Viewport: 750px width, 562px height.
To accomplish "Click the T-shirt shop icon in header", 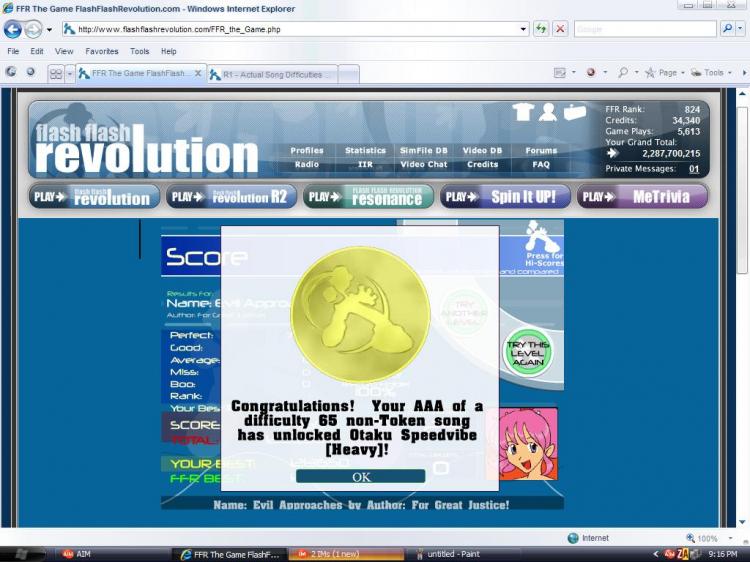I will pyautogui.click(x=522, y=112).
